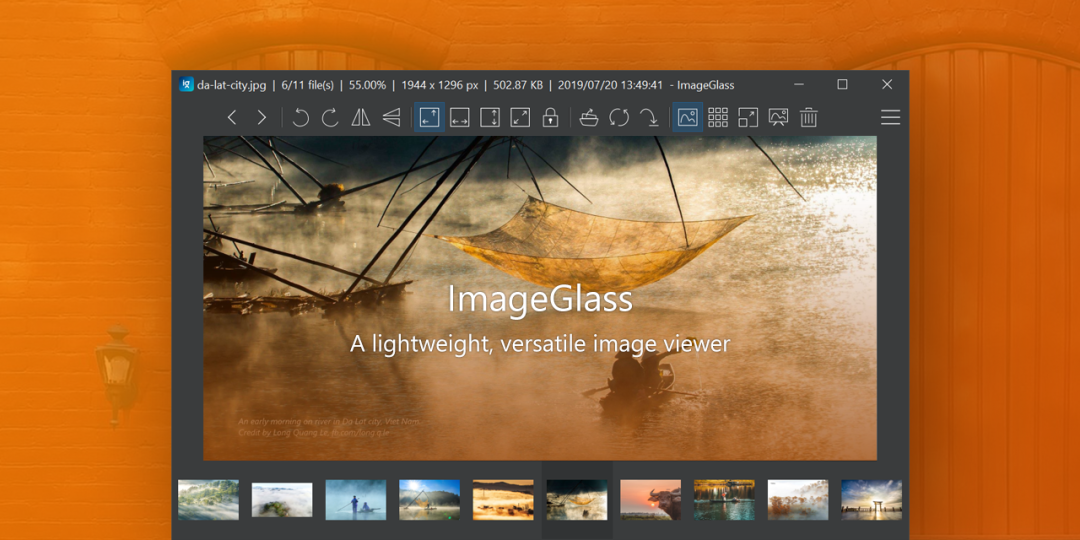Click the main fishing net image view

pos(540,298)
